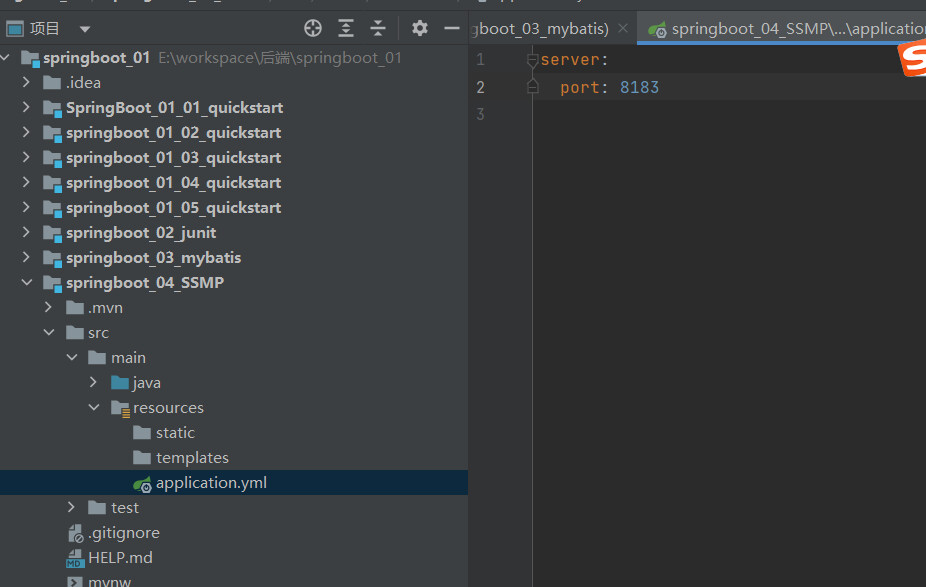Screen dimensions: 926x587
Task: Open the .gitignore file
Action: coord(123,533)
